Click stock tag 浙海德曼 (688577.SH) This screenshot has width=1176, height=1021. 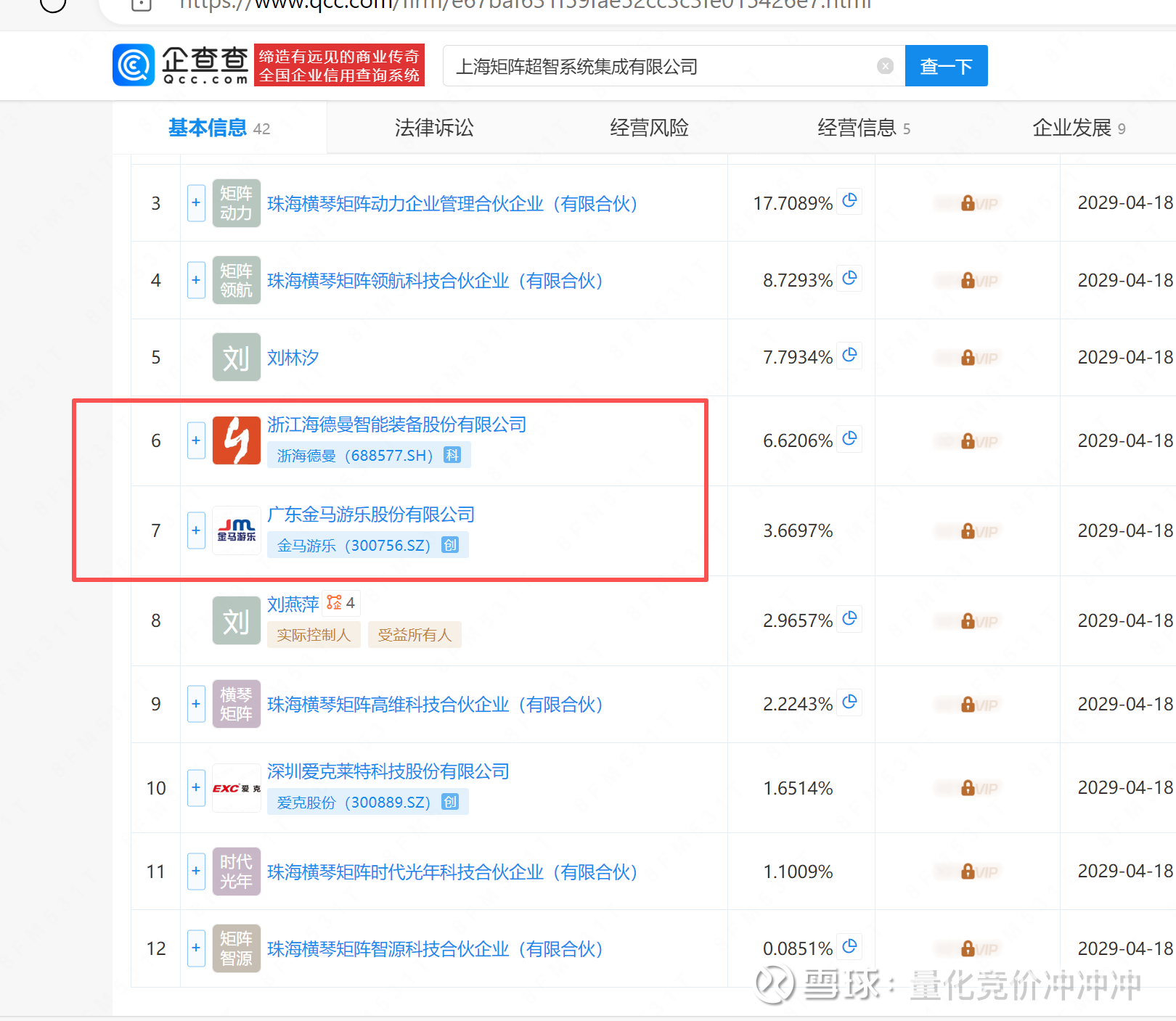pos(369,455)
